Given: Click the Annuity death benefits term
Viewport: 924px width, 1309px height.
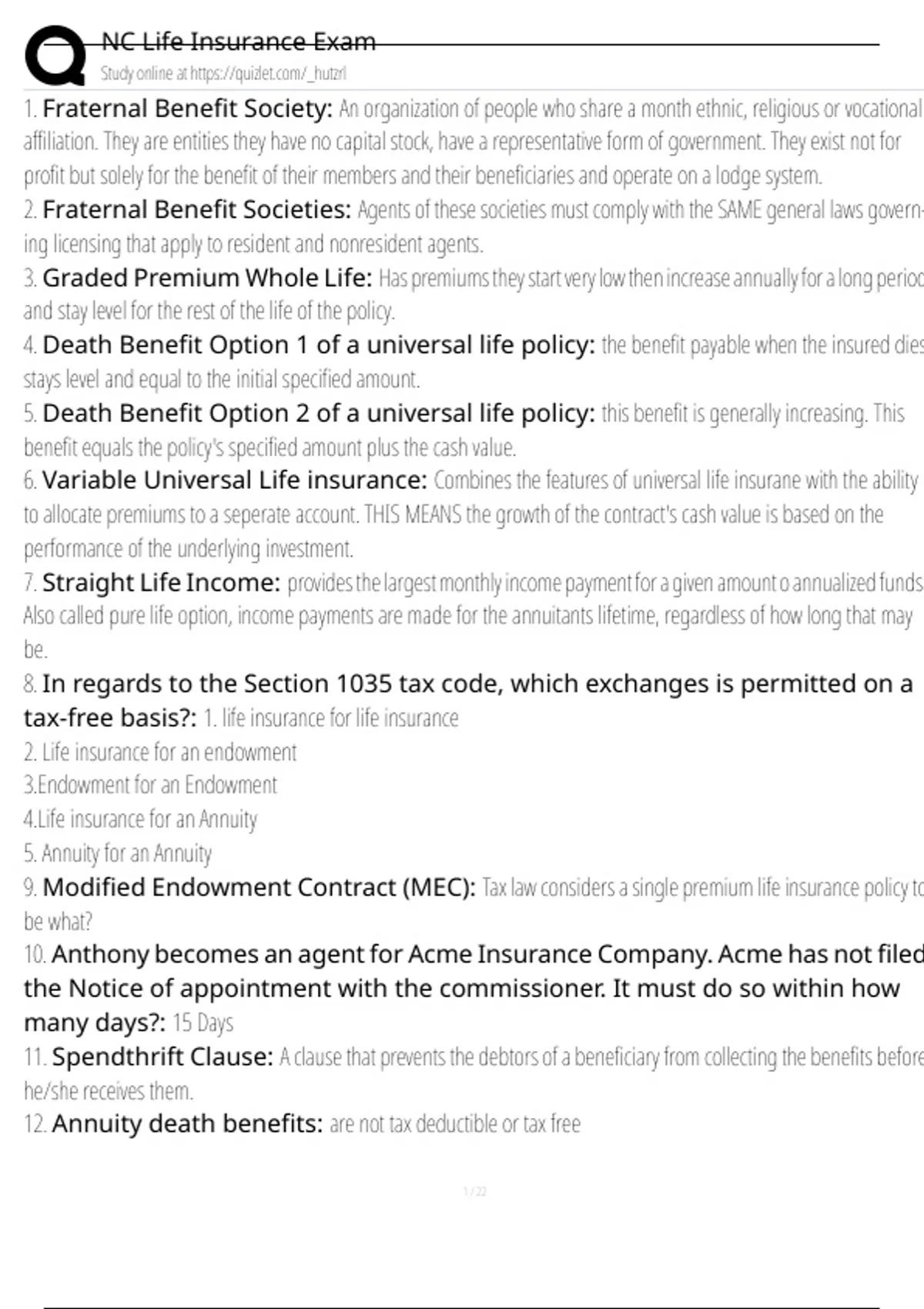Looking at the screenshot, I should [x=187, y=1124].
